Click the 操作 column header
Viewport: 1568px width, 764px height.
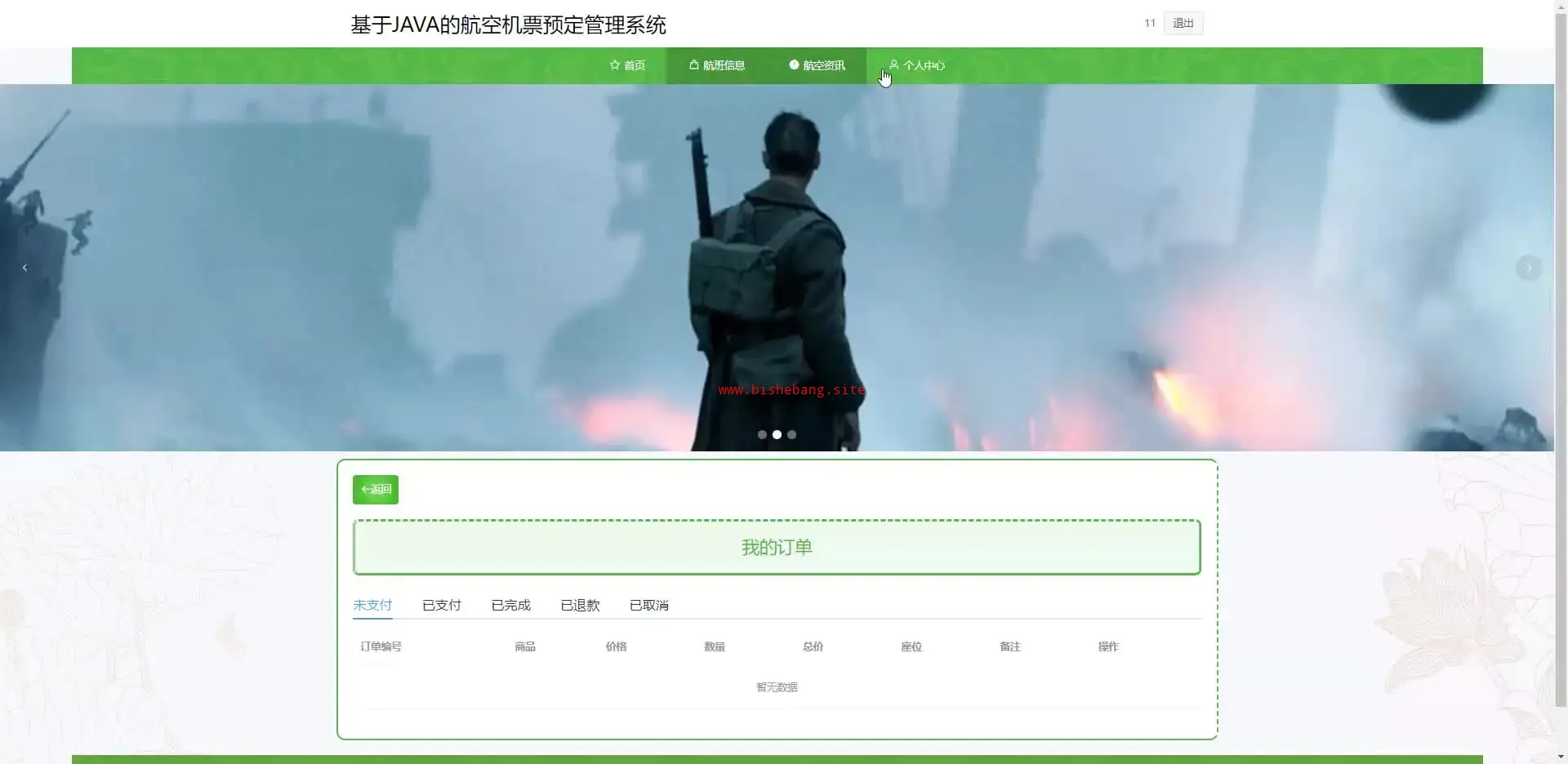(1108, 646)
